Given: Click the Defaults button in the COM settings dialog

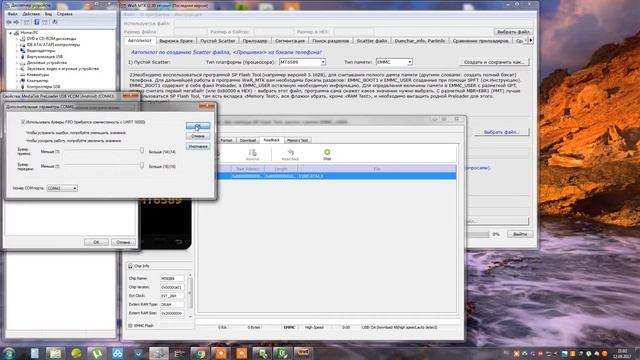Looking at the screenshot, I should point(198,146).
